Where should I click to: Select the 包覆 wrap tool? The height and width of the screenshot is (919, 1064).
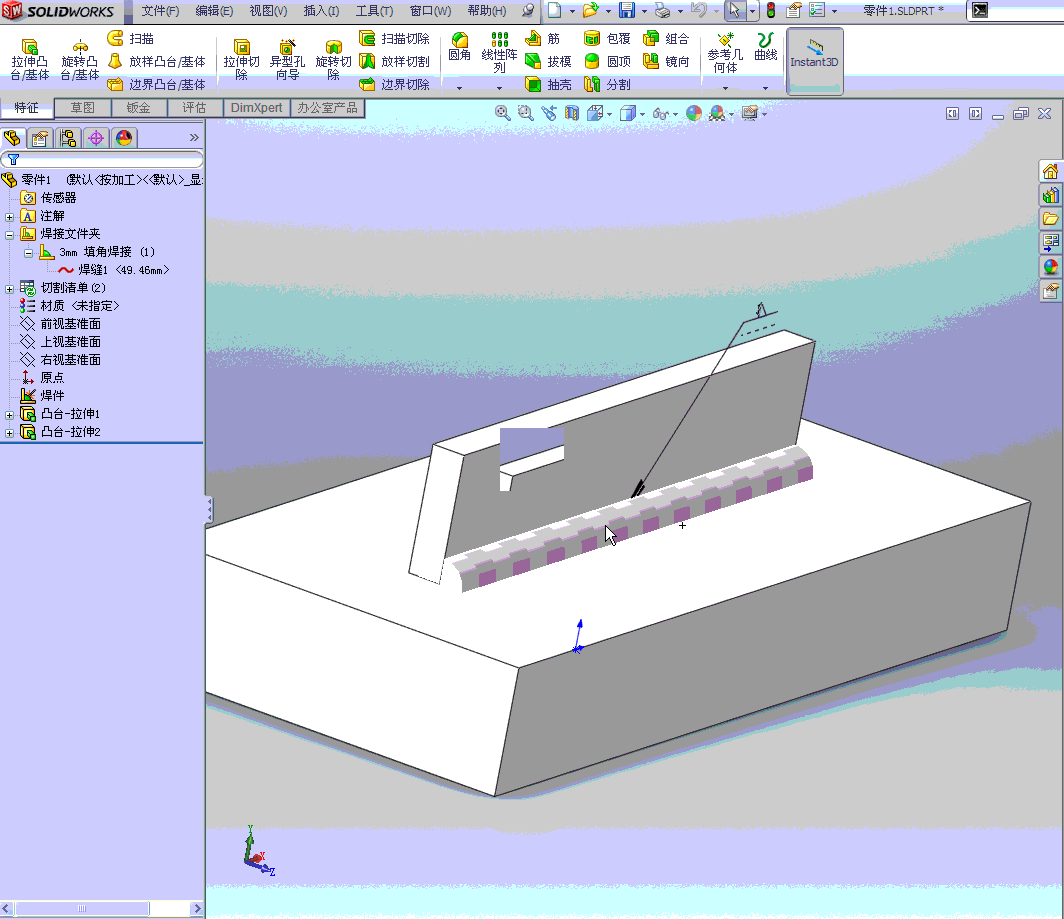coord(607,39)
